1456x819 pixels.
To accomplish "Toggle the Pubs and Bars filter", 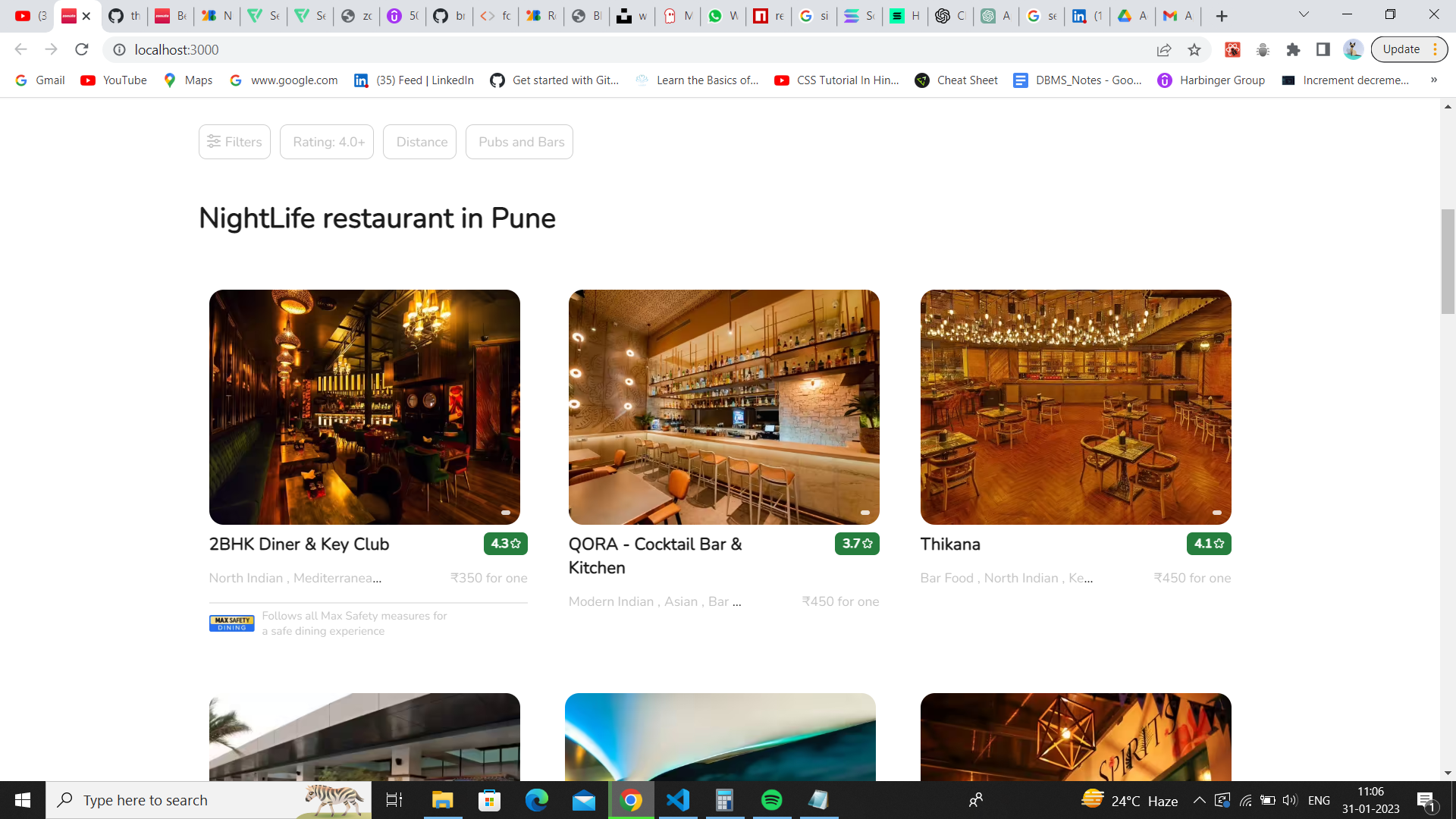I will (519, 142).
